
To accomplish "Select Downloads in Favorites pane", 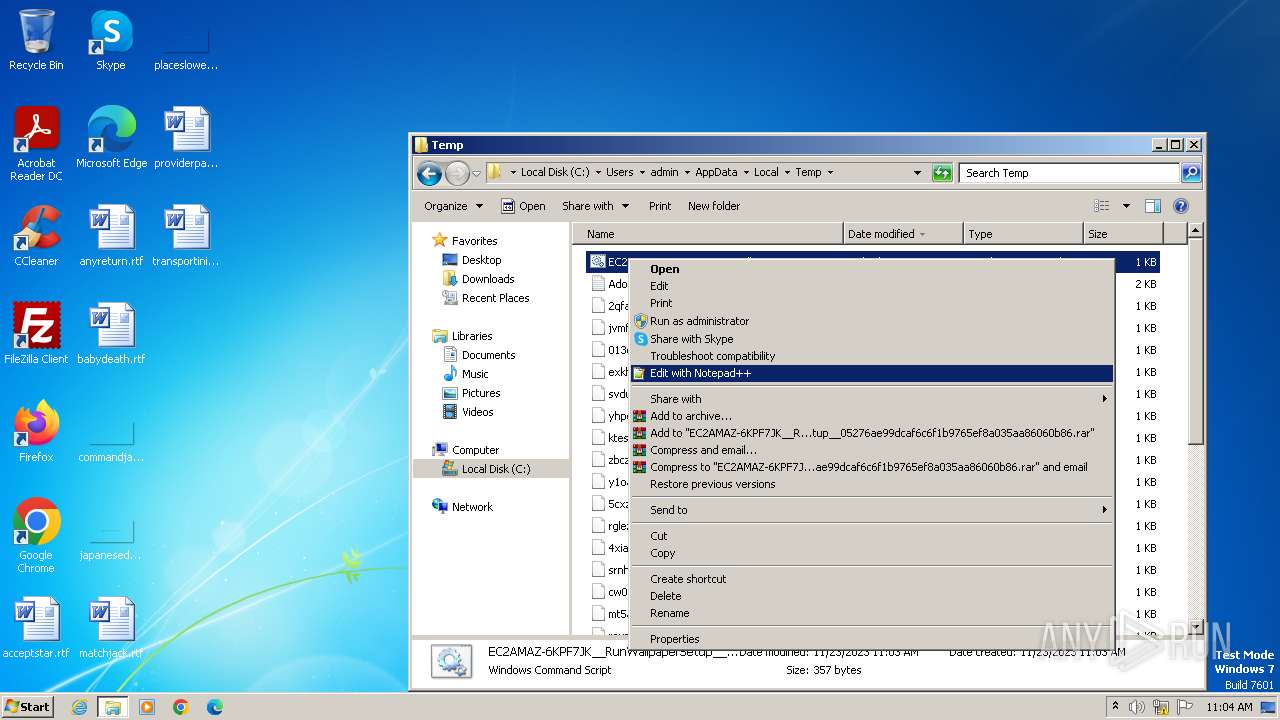I will point(488,279).
